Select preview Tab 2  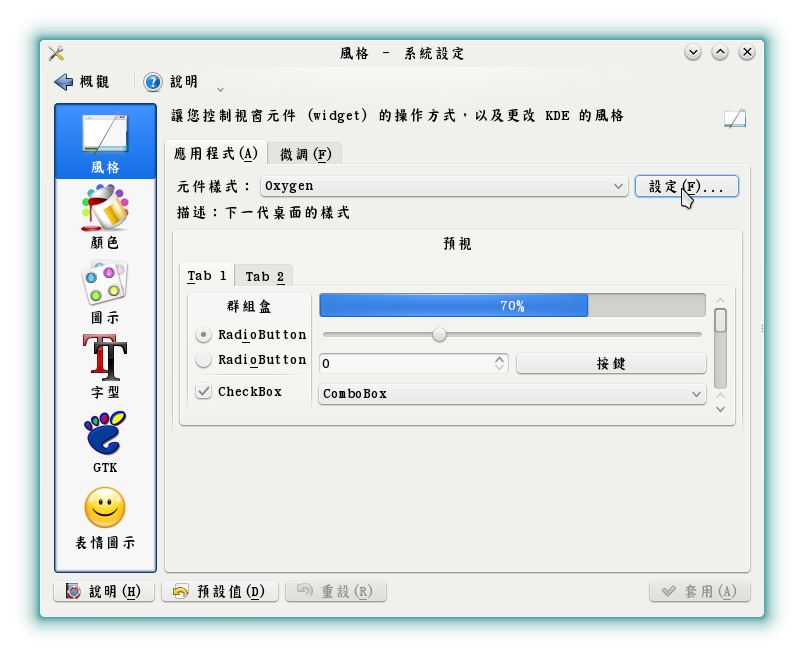coord(265,276)
